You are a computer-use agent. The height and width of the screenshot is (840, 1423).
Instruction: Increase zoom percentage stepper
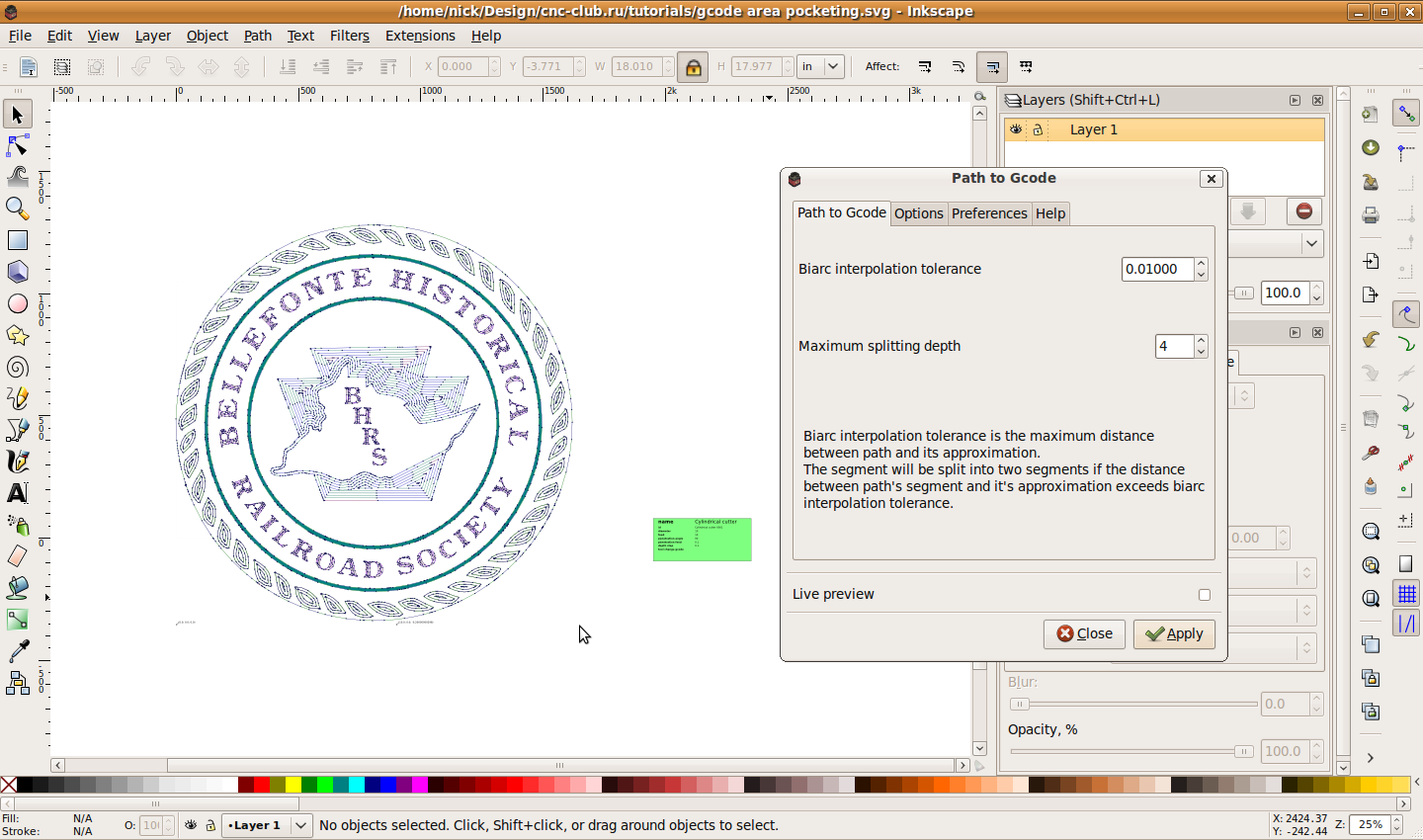(1396, 820)
